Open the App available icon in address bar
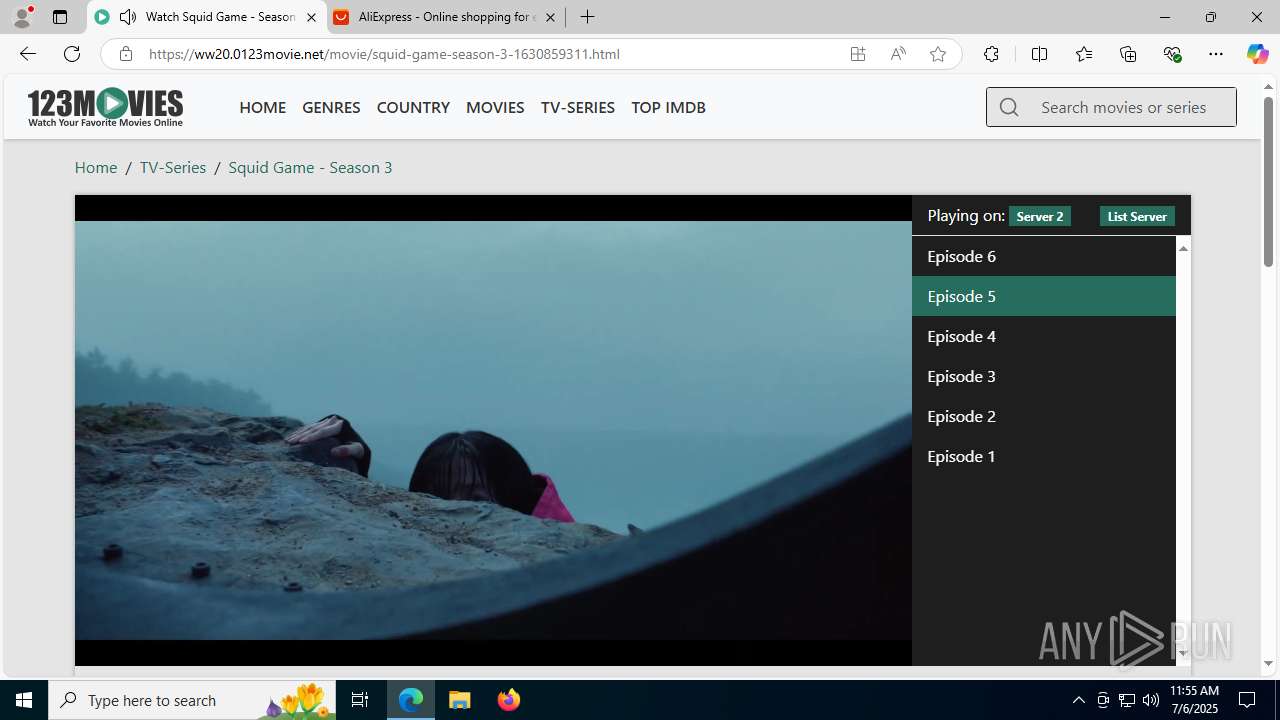Viewport: 1280px width, 720px height. point(858,54)
